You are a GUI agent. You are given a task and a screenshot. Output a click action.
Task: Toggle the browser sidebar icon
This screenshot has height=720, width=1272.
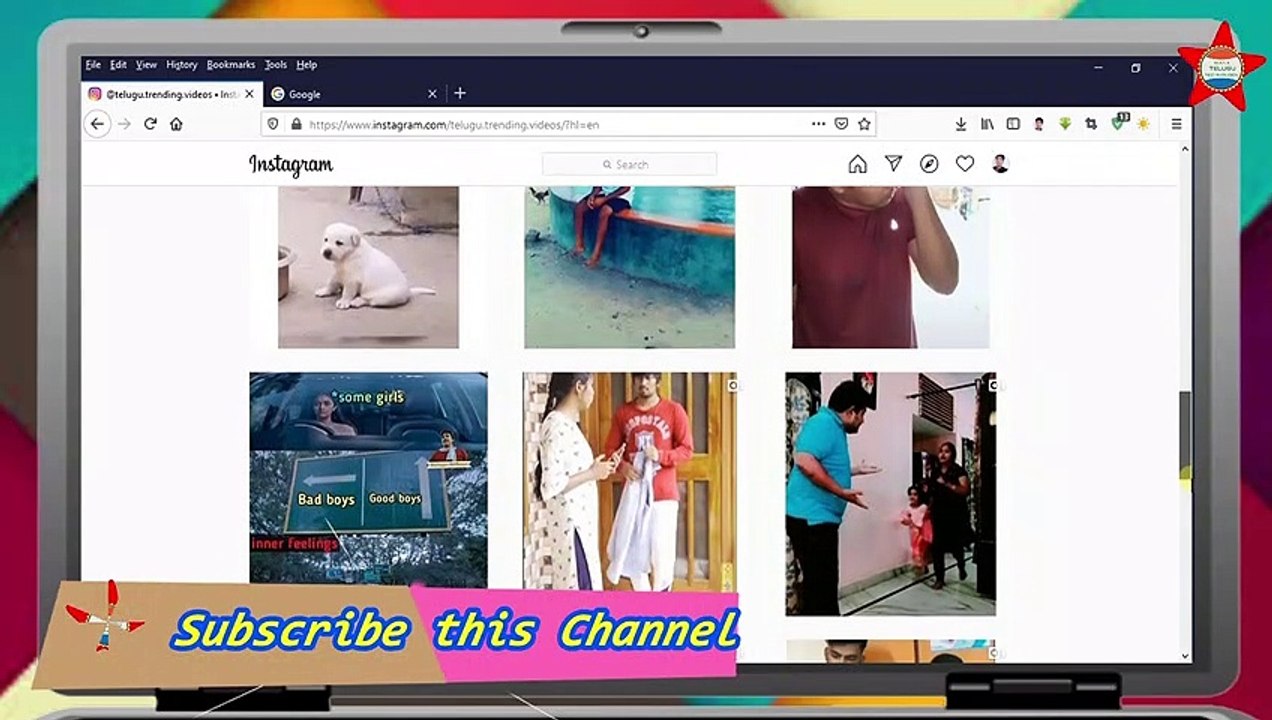1013,124
